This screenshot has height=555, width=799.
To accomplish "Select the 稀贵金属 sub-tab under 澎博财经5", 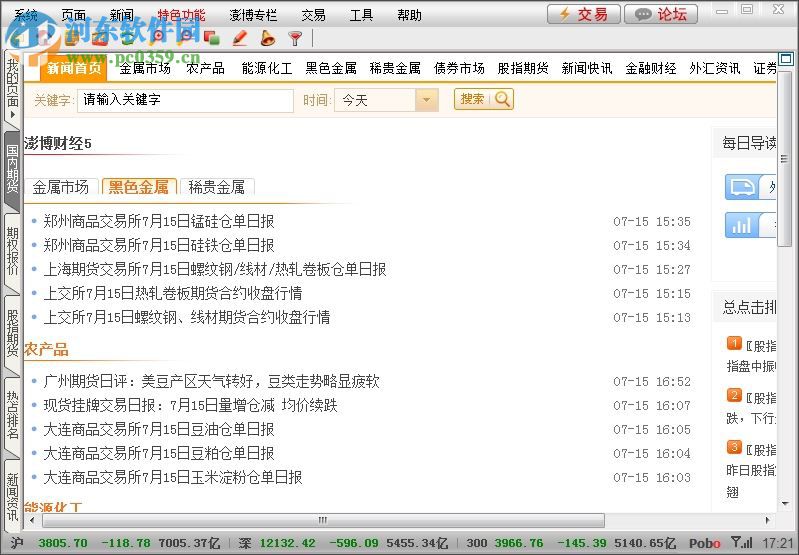I will coord(217,187).
